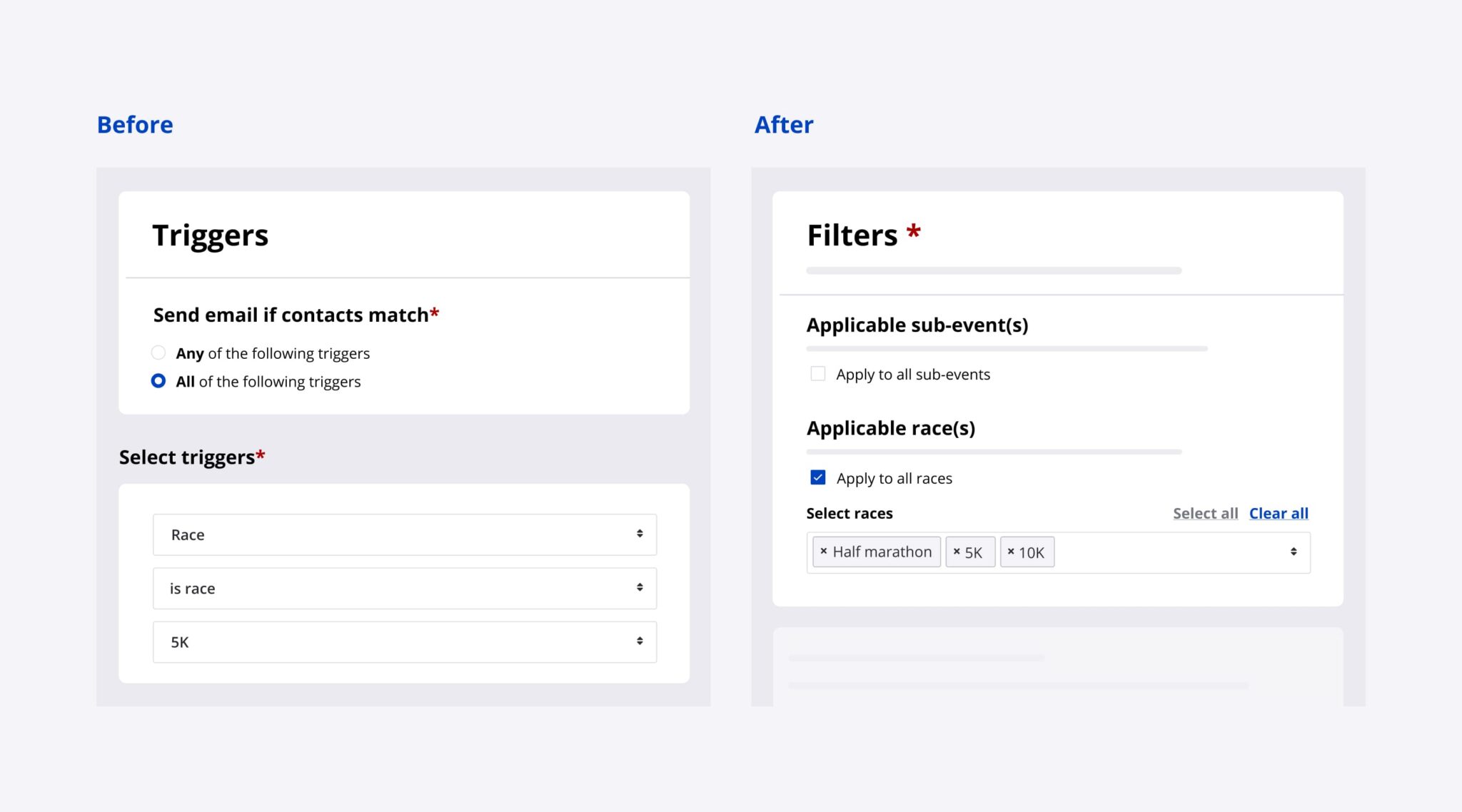Click the up-down arrows on the Race dropdown

tap(640, 534)
